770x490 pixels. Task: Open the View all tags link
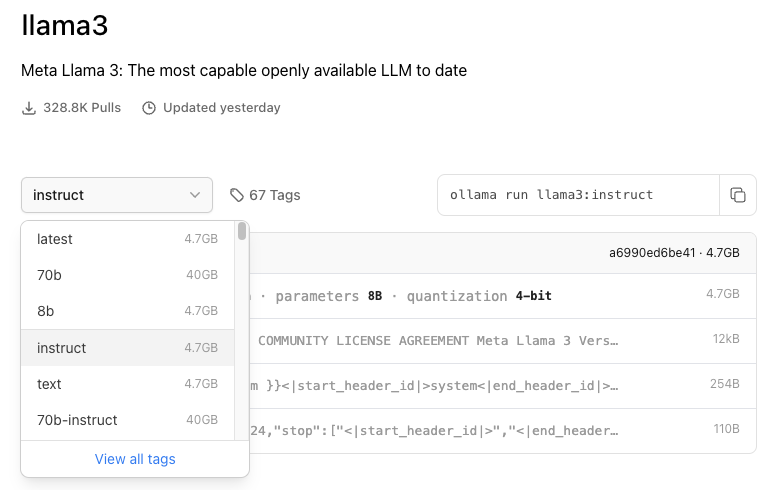click(x=135, y=459)
